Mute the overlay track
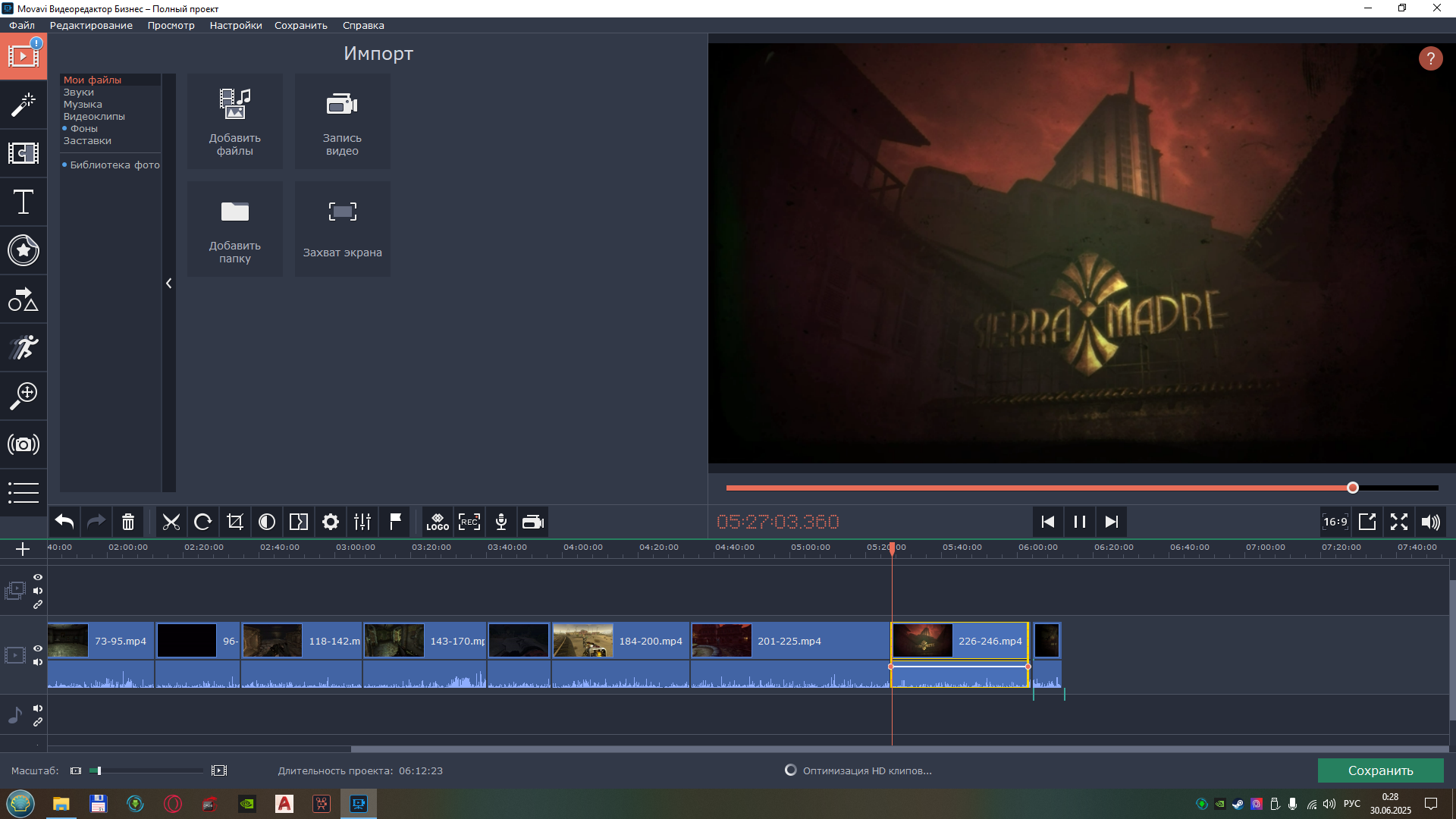 pos(38,591)
